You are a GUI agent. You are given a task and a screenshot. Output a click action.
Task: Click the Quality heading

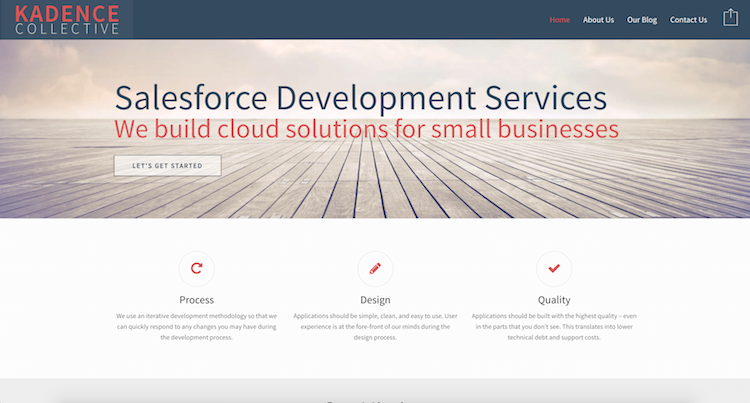(x=554, y=300)
